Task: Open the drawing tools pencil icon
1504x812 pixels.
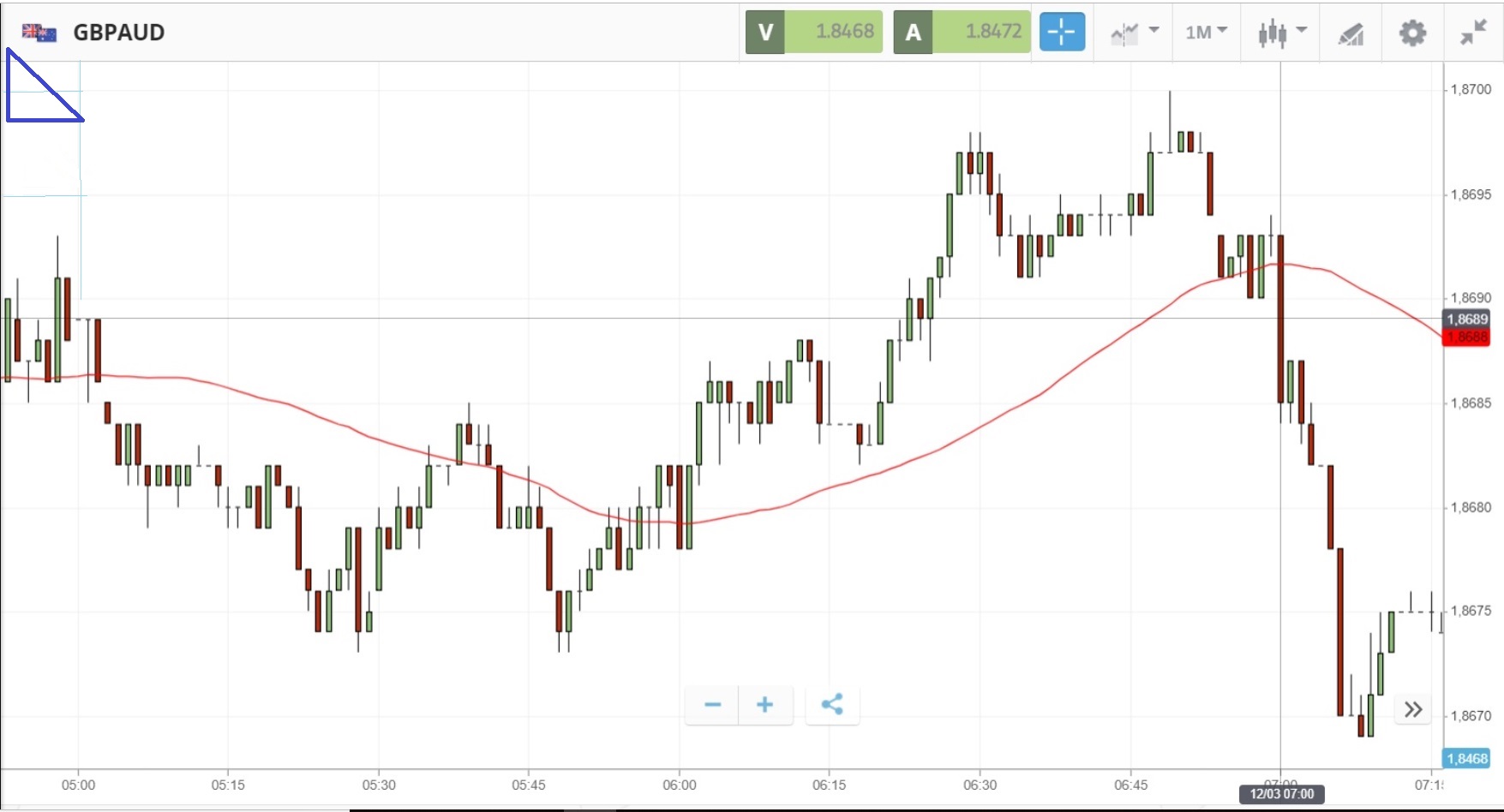Action: (x=1351, y=33)
